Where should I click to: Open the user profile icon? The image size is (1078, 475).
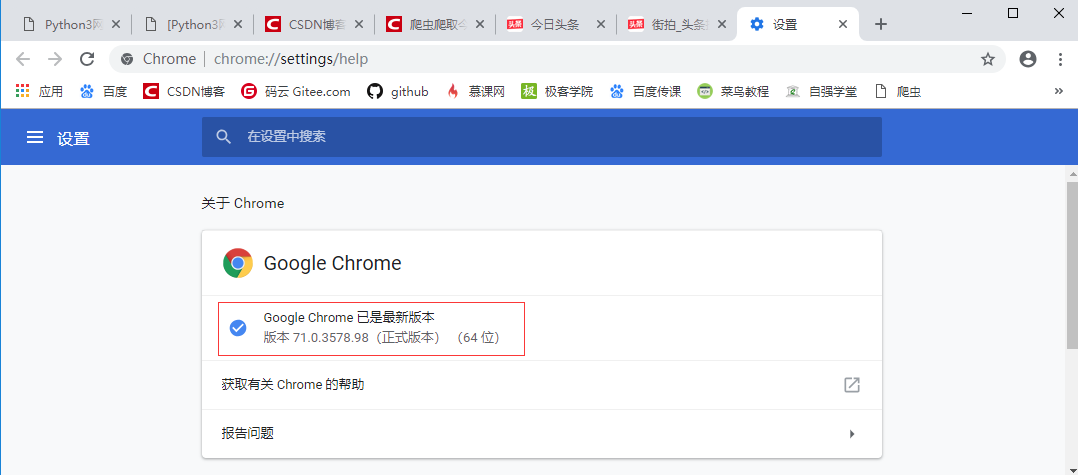[x=1028, y=59]
